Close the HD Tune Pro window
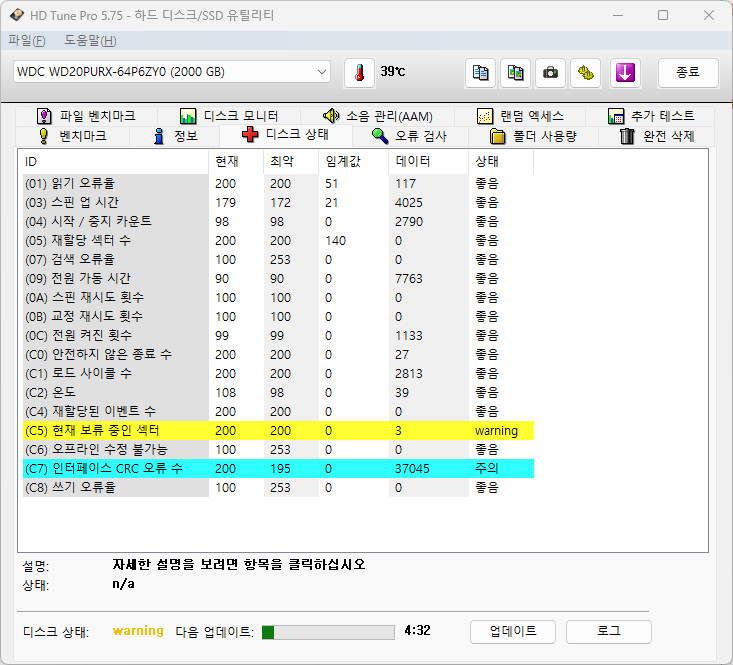Image resolution: width=733 pixels, height=665 pixels. pos(709,15)
